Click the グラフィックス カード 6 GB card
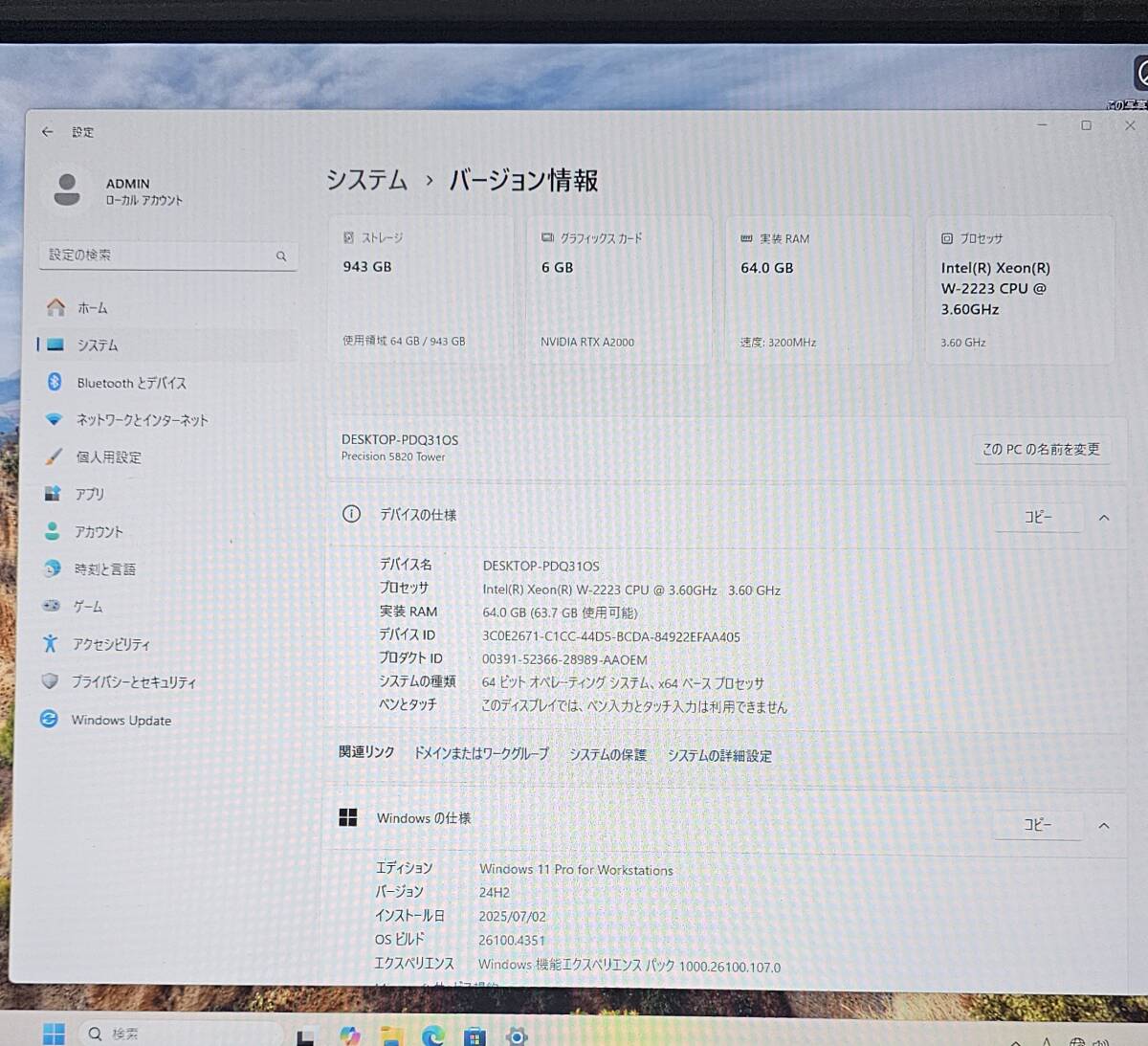Screen dimensions: 1148x1046 [619, 290]
